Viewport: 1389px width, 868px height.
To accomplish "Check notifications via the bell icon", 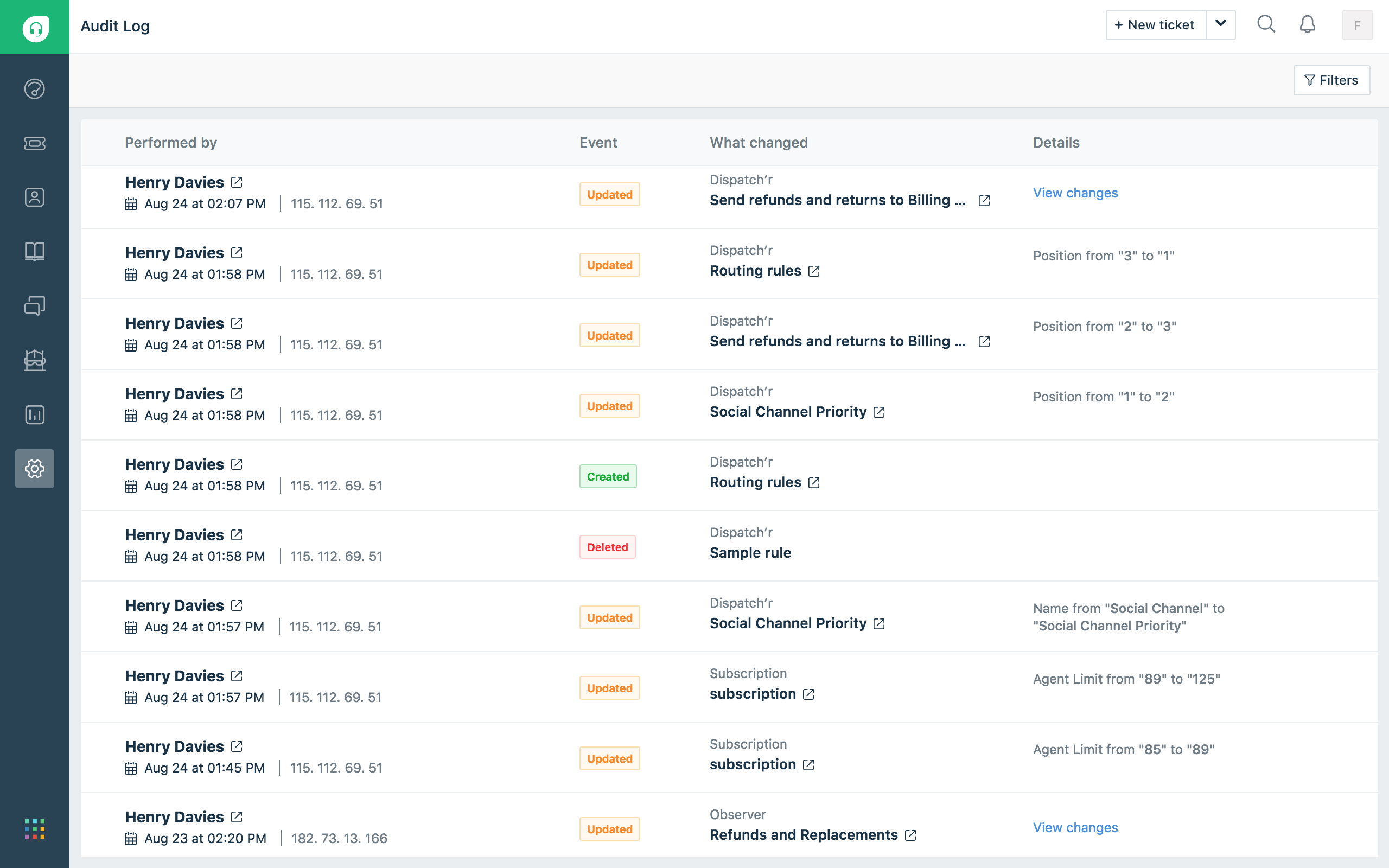I will click(1308, 25).
